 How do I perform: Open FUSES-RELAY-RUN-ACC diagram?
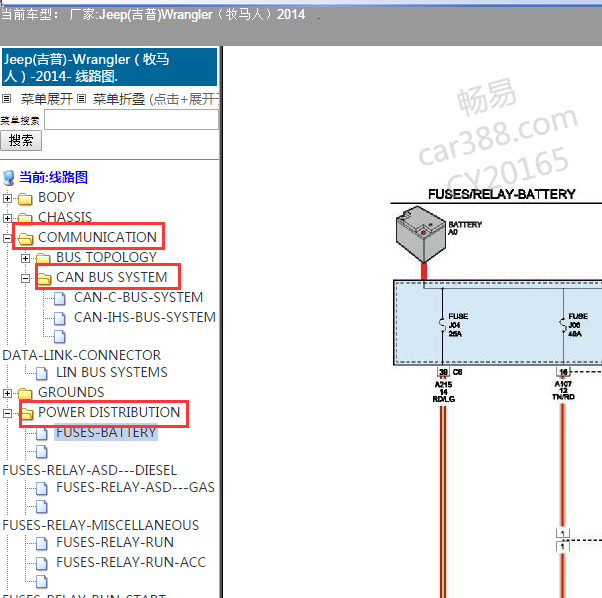[x=131, y=562]
